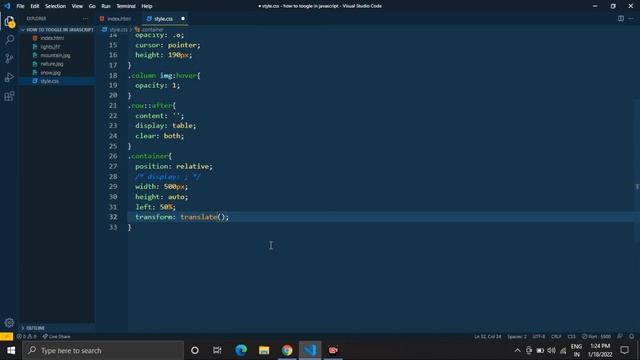Collapse the HOW TO TOGGLE IN JAVASCRIPT folder
Image resolution: width=640 pixels, height=360 pixels.
tap(58, 30)
